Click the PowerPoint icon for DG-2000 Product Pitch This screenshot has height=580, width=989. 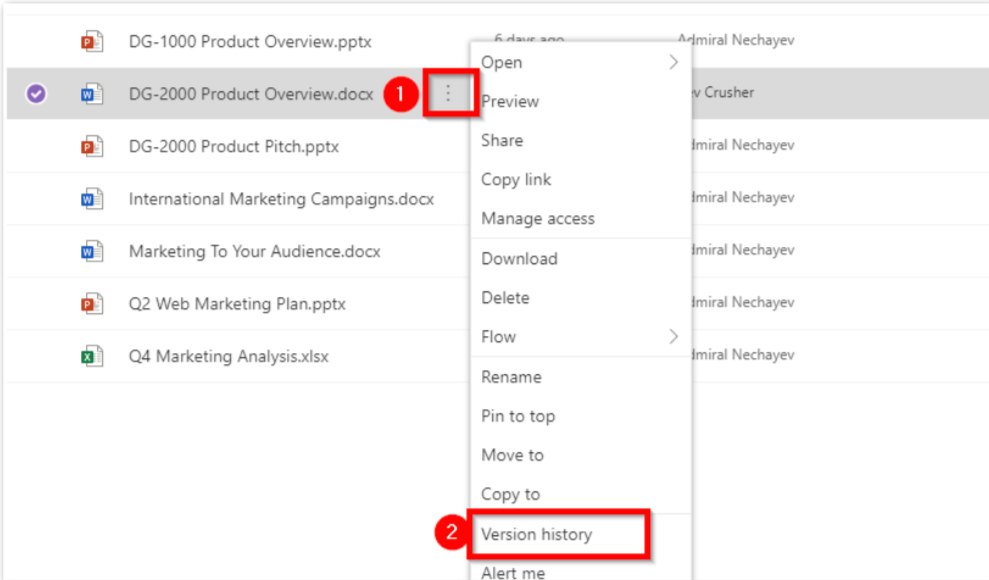[93, 145]
